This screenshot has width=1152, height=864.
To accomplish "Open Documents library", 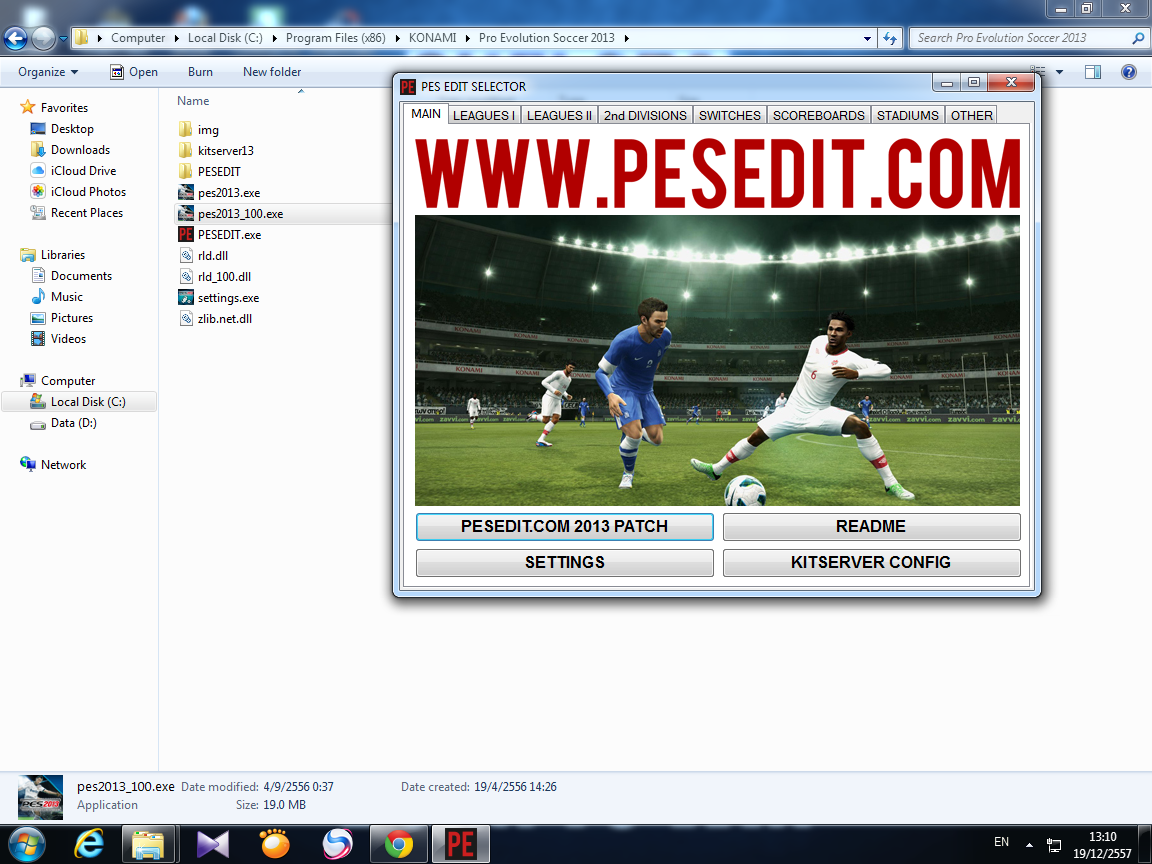I will point(81,276).
